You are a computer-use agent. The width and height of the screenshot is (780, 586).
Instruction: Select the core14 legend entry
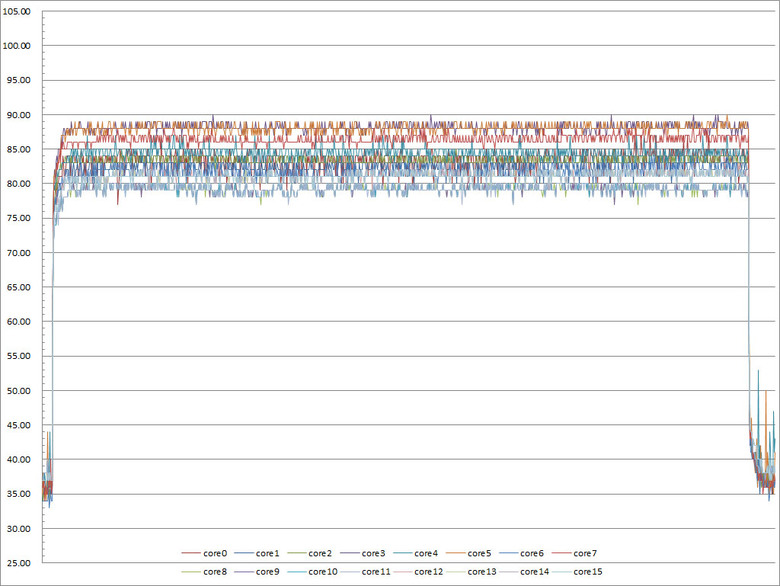[524, 572]
